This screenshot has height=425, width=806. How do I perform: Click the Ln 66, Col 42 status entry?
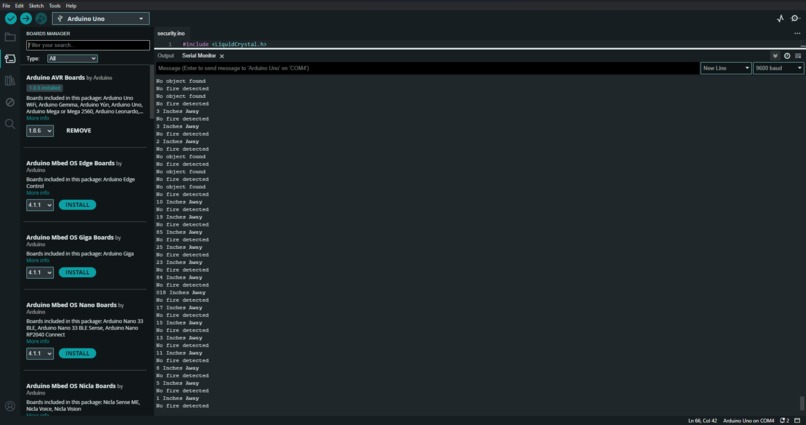click(x=702, y=421)
